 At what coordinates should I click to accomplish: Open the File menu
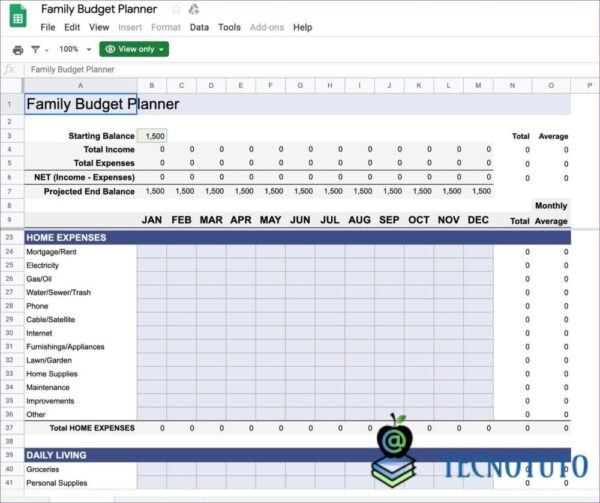(48, 28)
